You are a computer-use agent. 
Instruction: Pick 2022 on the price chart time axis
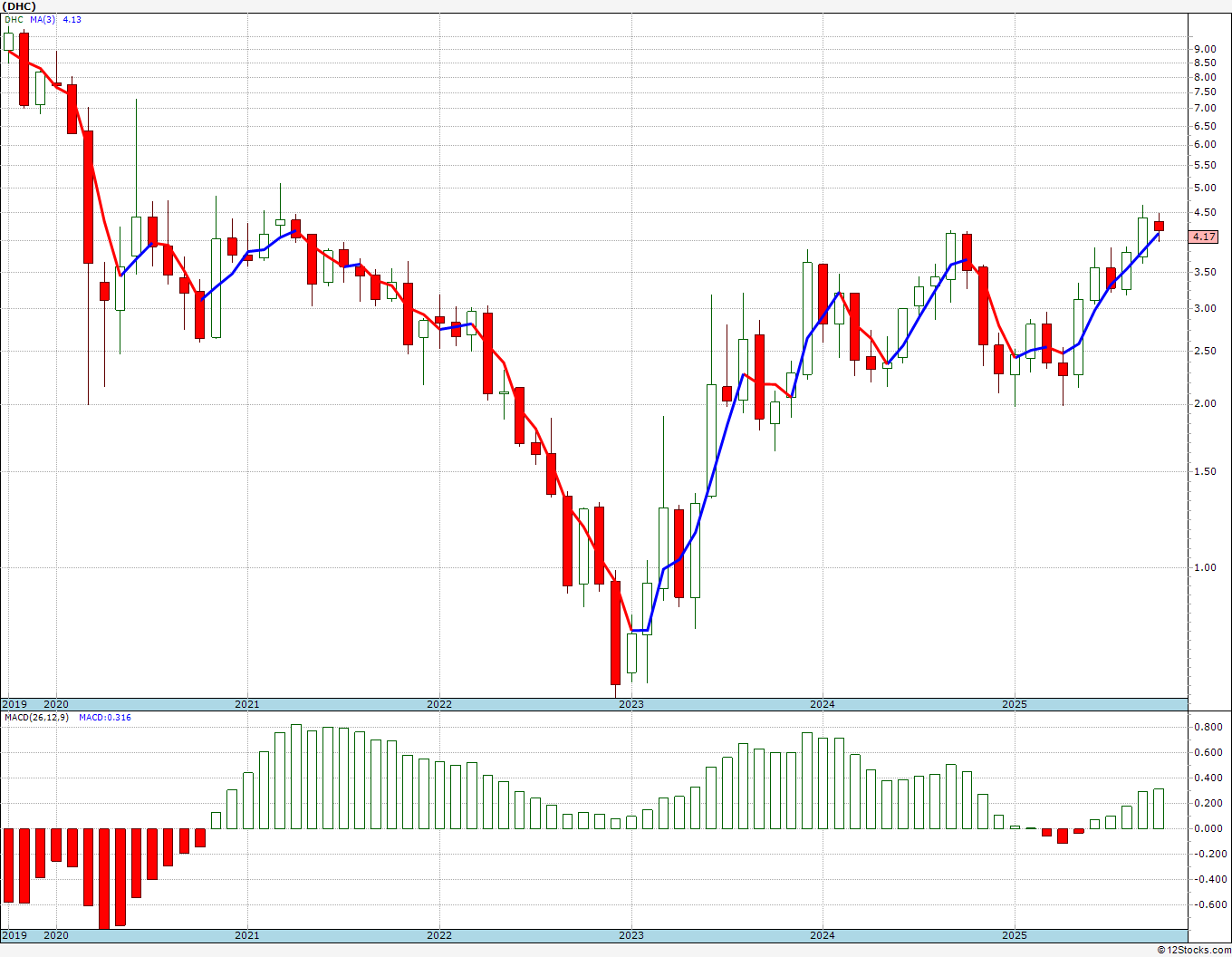point(439,704)
